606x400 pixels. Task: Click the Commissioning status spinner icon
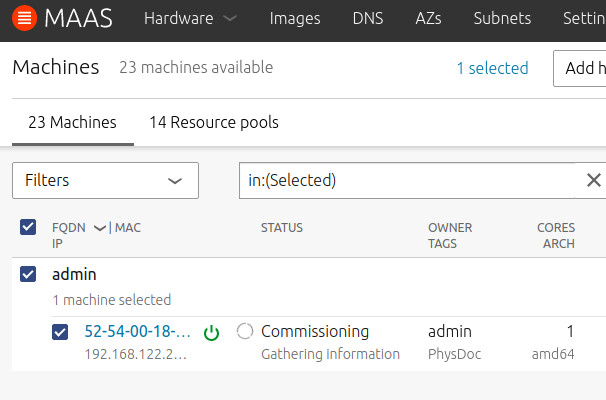(245, 332)
